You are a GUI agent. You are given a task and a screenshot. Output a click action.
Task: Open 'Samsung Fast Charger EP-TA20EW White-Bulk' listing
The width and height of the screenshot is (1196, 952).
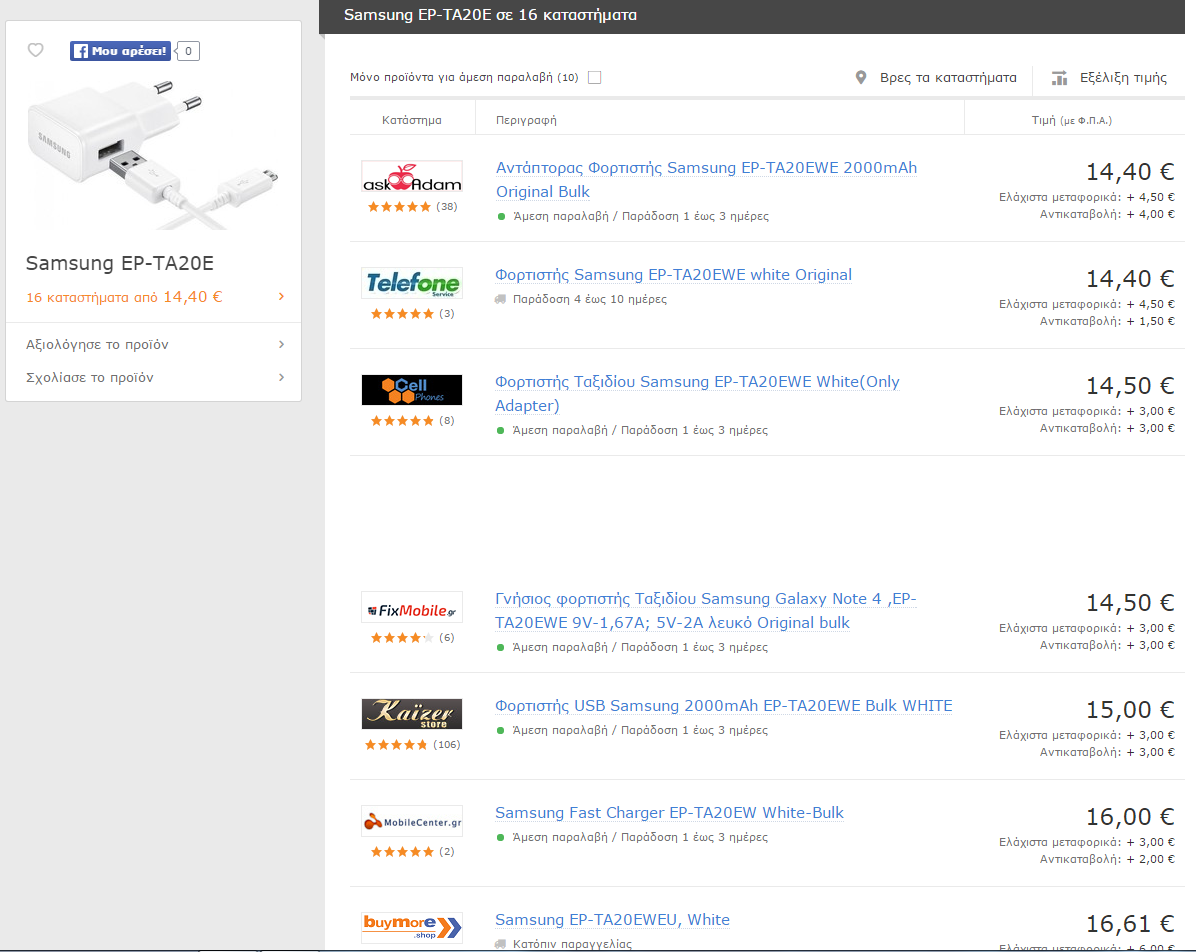[x=669, y=812]
